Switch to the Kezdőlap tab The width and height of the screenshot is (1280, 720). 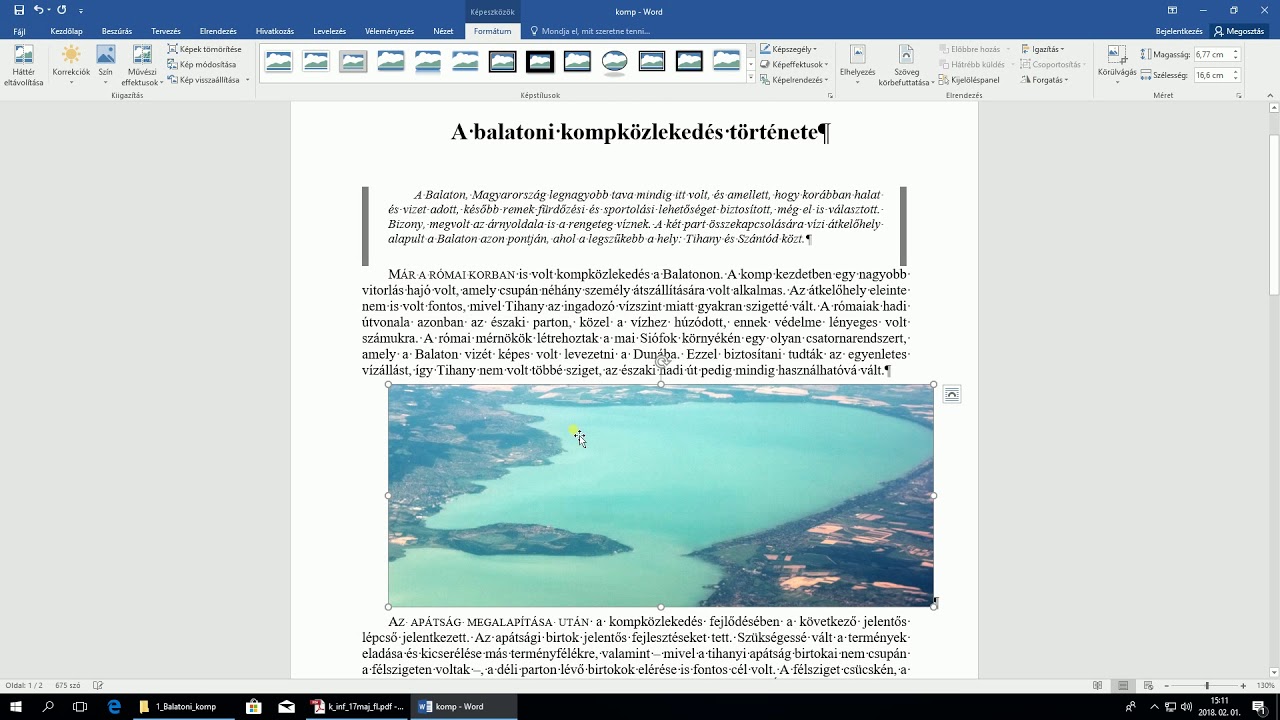point(66,31)
